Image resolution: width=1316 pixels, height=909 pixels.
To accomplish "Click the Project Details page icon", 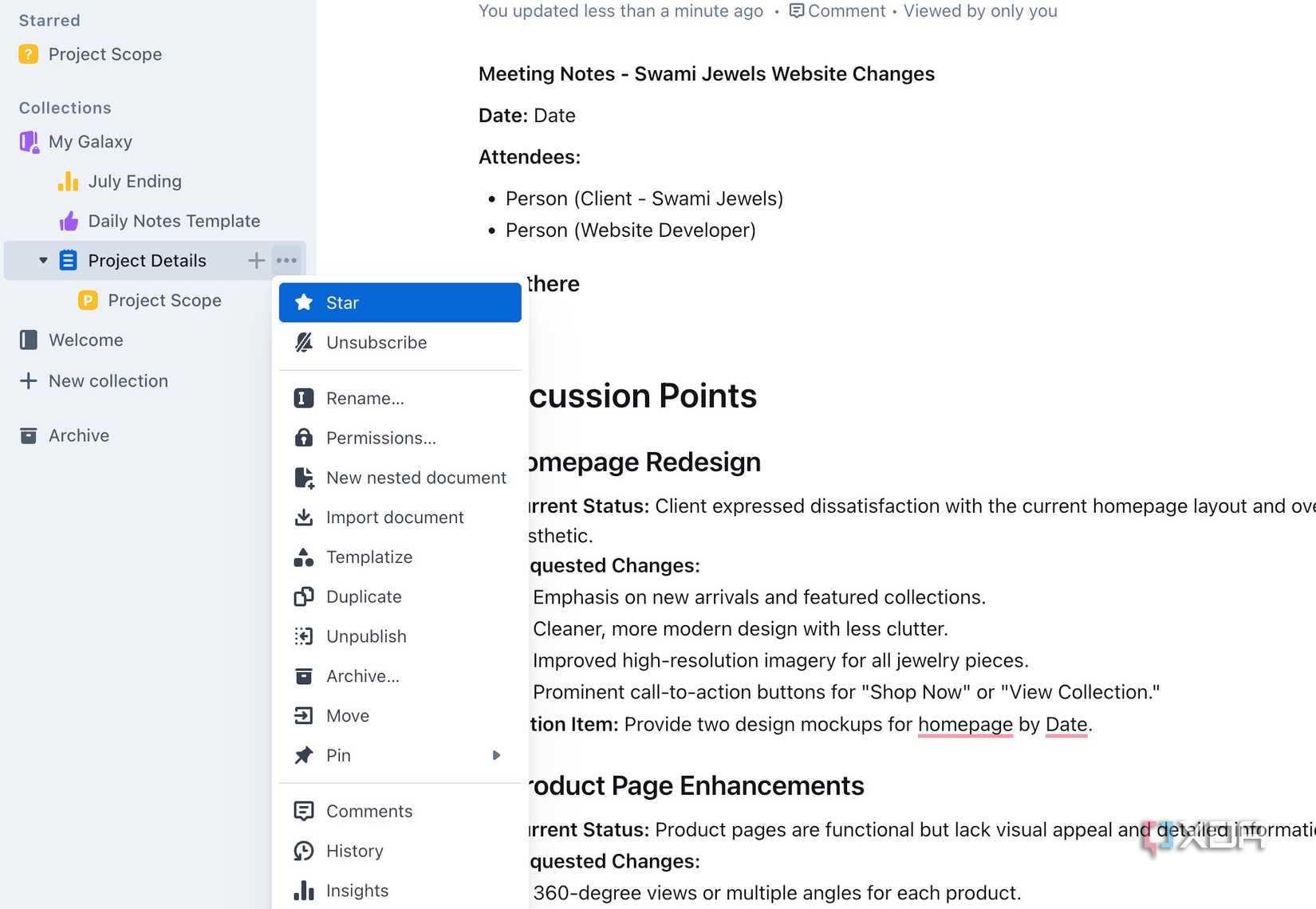I will pyautogui.click(x=68, y=260).
